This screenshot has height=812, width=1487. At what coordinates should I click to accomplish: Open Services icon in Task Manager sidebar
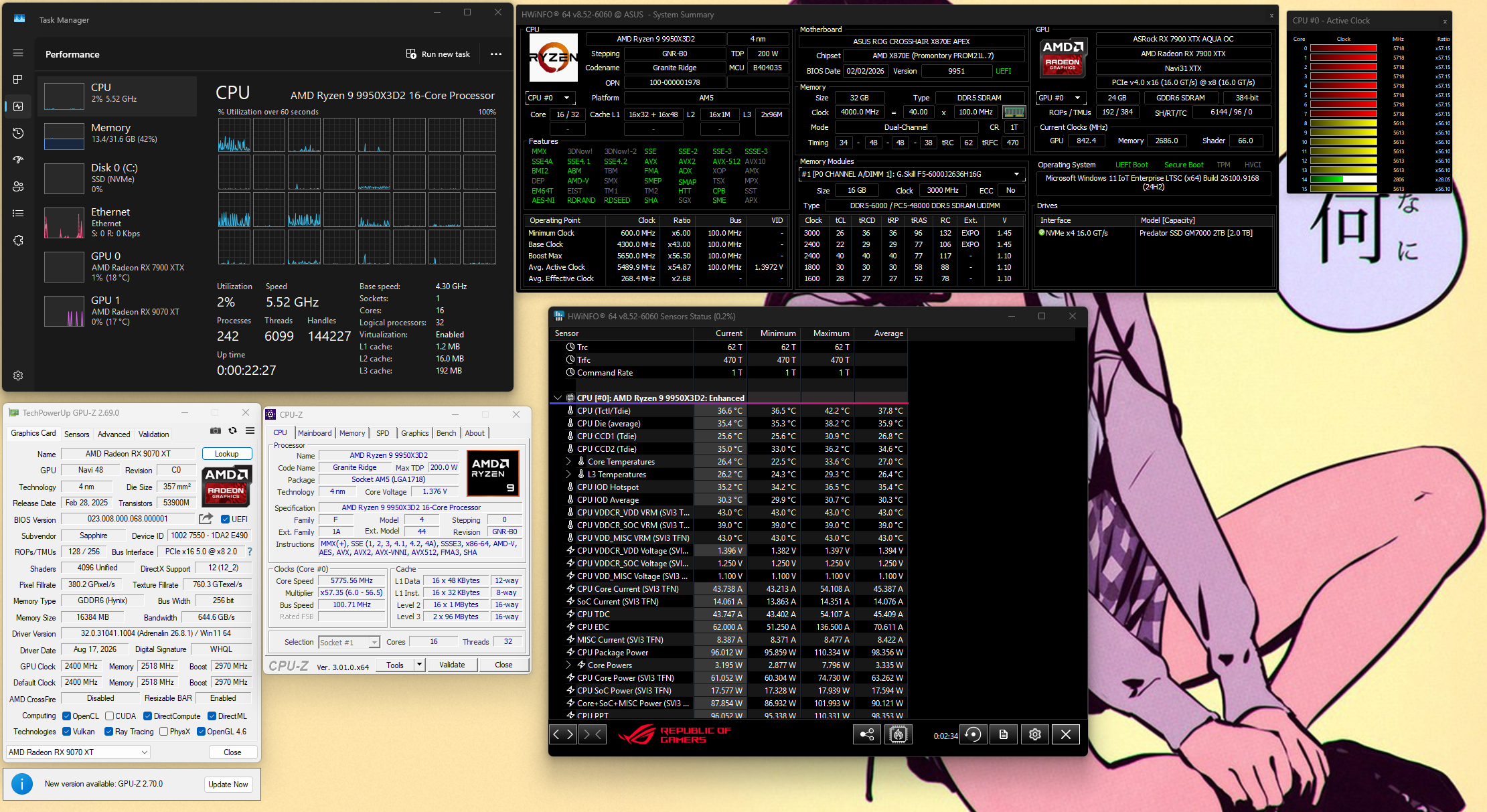(18, 240)
